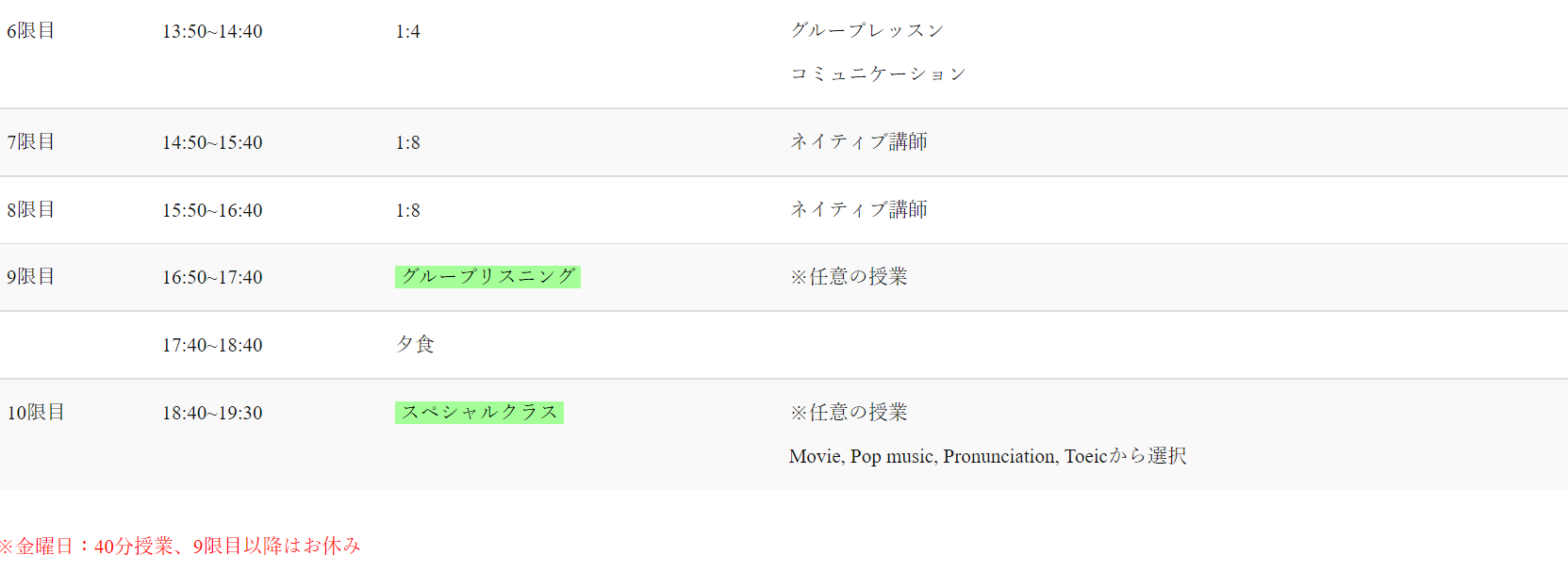
Task: Click the 1:8 ratio in the 8限目 row
Action: point(407,210)
